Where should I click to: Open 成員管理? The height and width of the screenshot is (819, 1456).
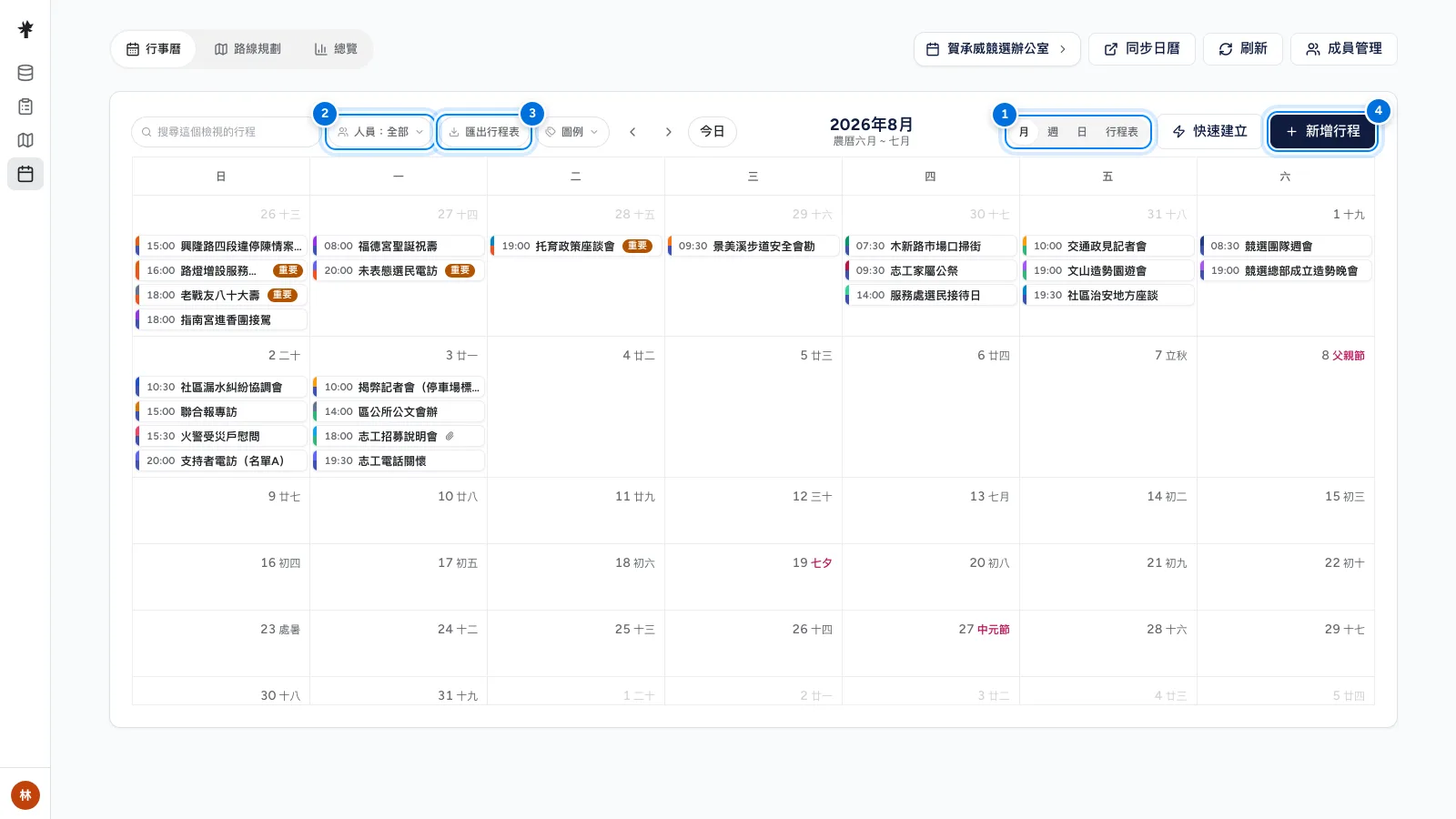coord(1344,49)
